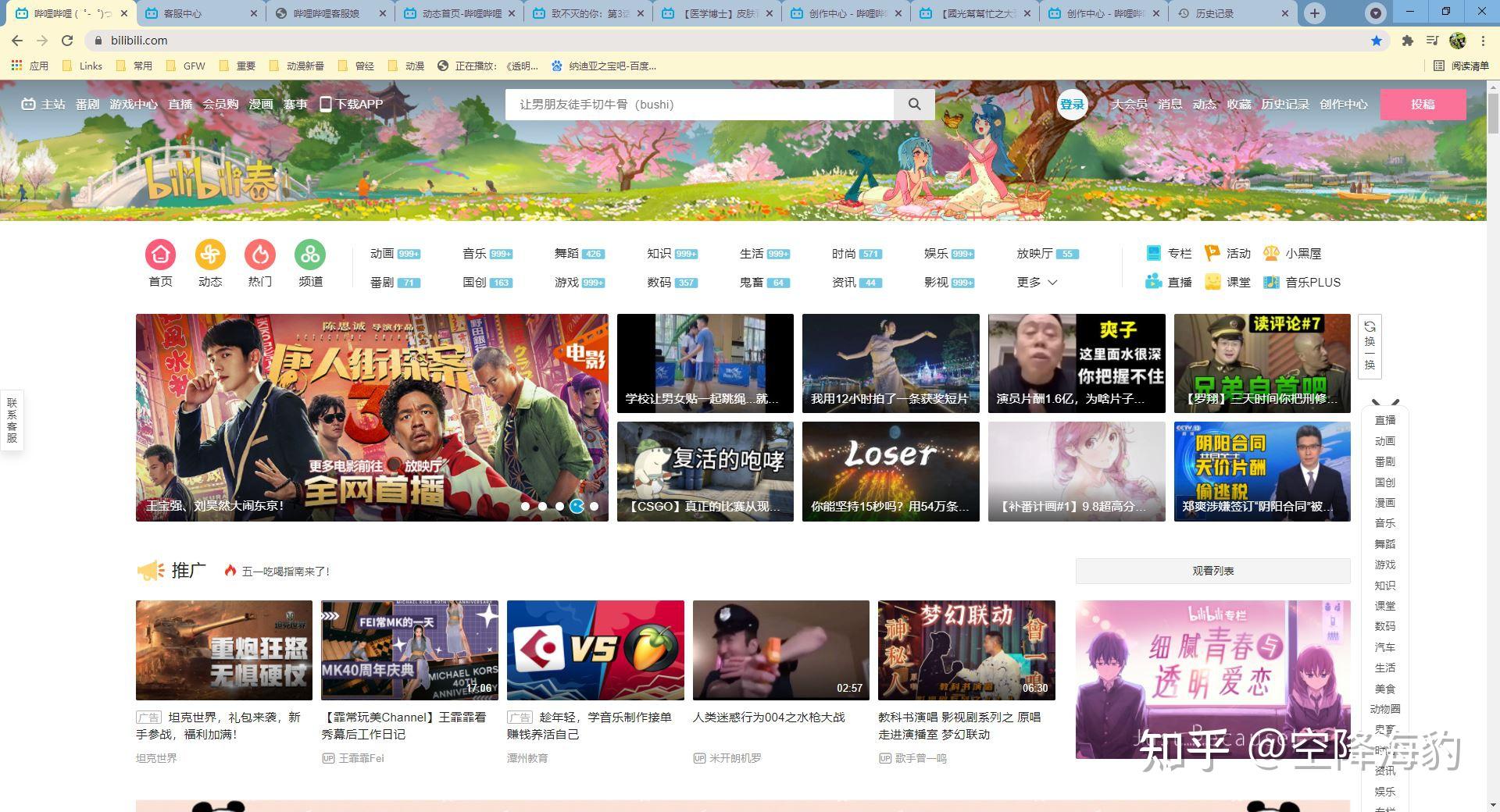This screenshot has height=812, width=1500.
Task: Open the 重要 bookmarks folder
Action: [x=237, y=66]
